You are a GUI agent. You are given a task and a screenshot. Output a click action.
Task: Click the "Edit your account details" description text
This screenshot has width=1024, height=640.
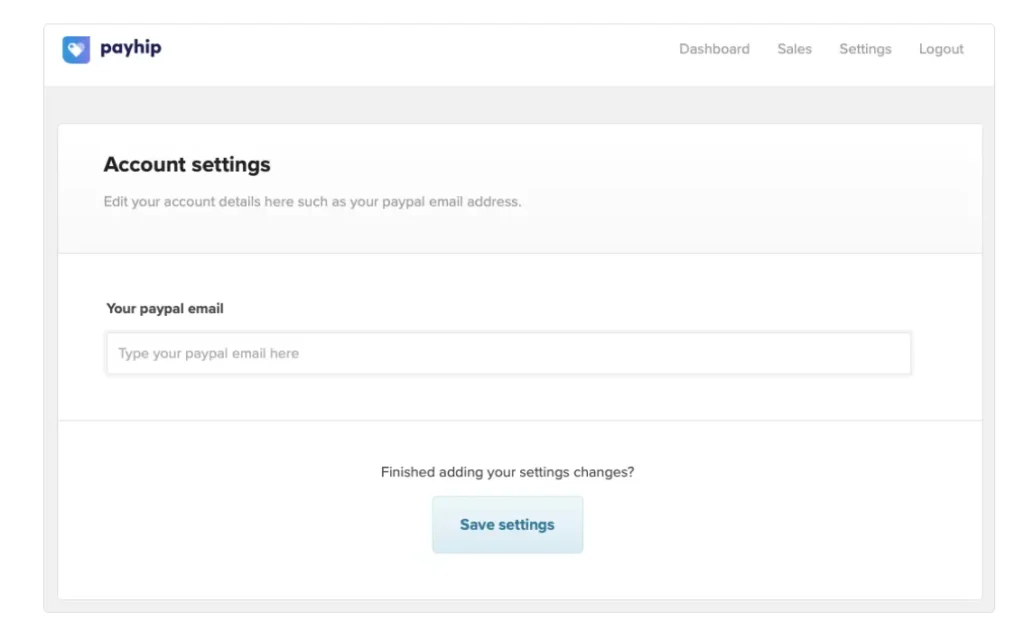point(250,202)
